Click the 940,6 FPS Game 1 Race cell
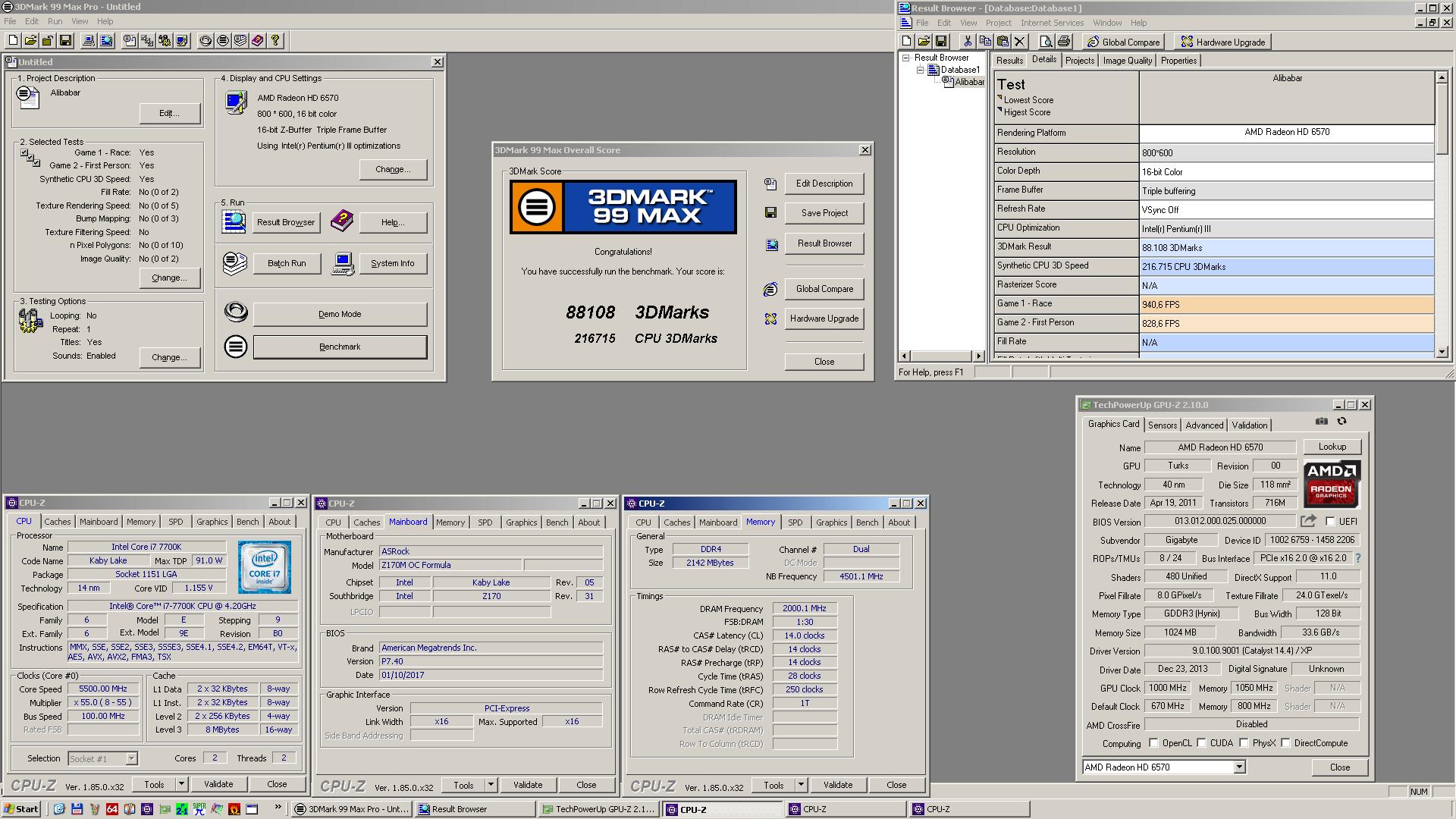The width and height of the screenshot is (1456, 819). [x=1286, y=305]
